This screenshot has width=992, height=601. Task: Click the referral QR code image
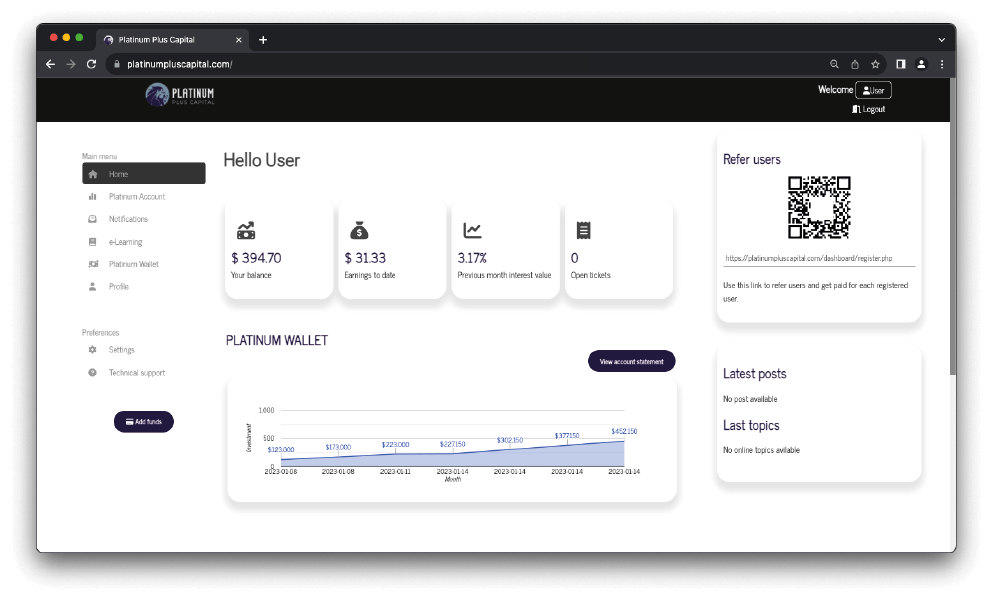(819, 207)
